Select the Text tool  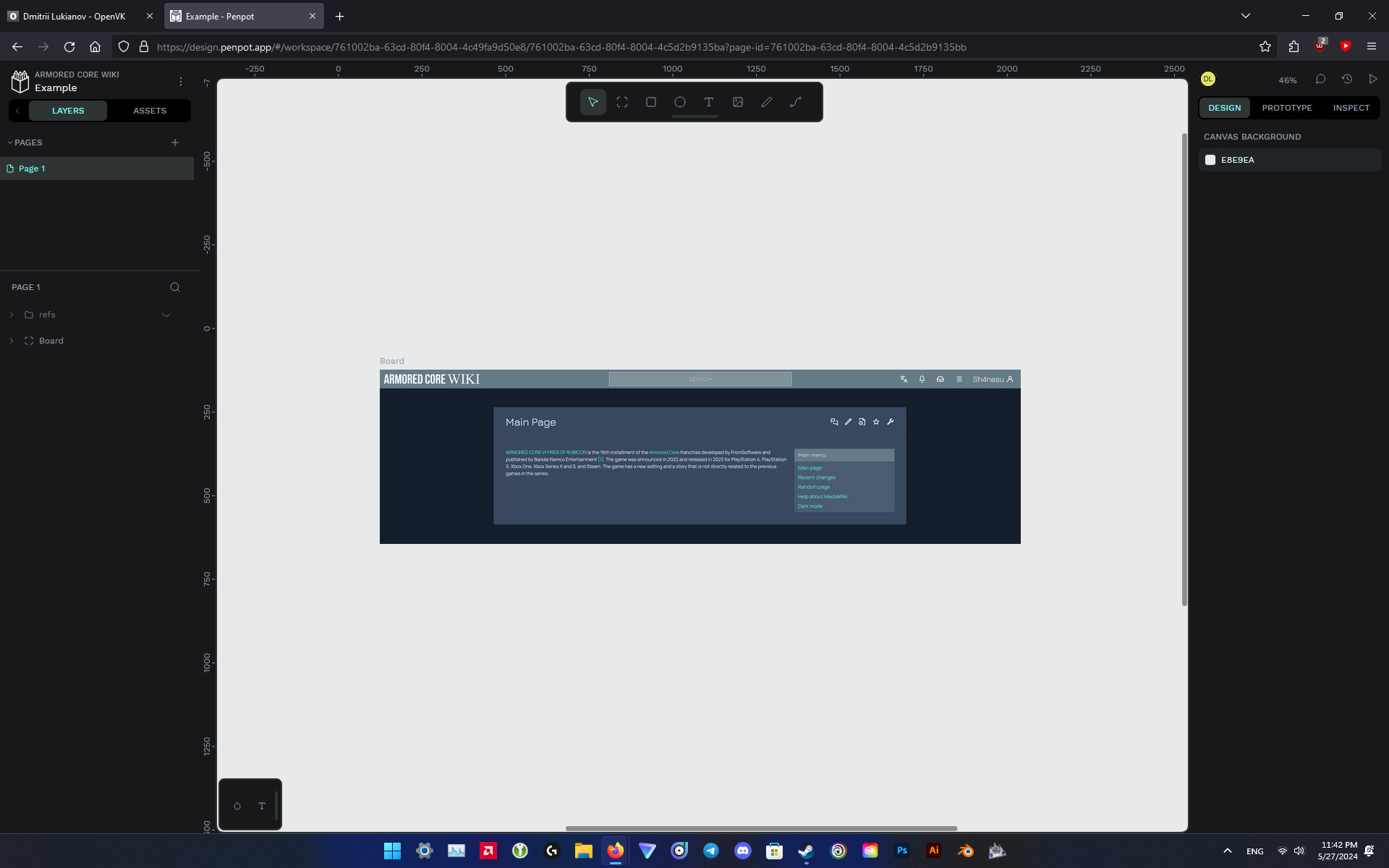(709, 102)
